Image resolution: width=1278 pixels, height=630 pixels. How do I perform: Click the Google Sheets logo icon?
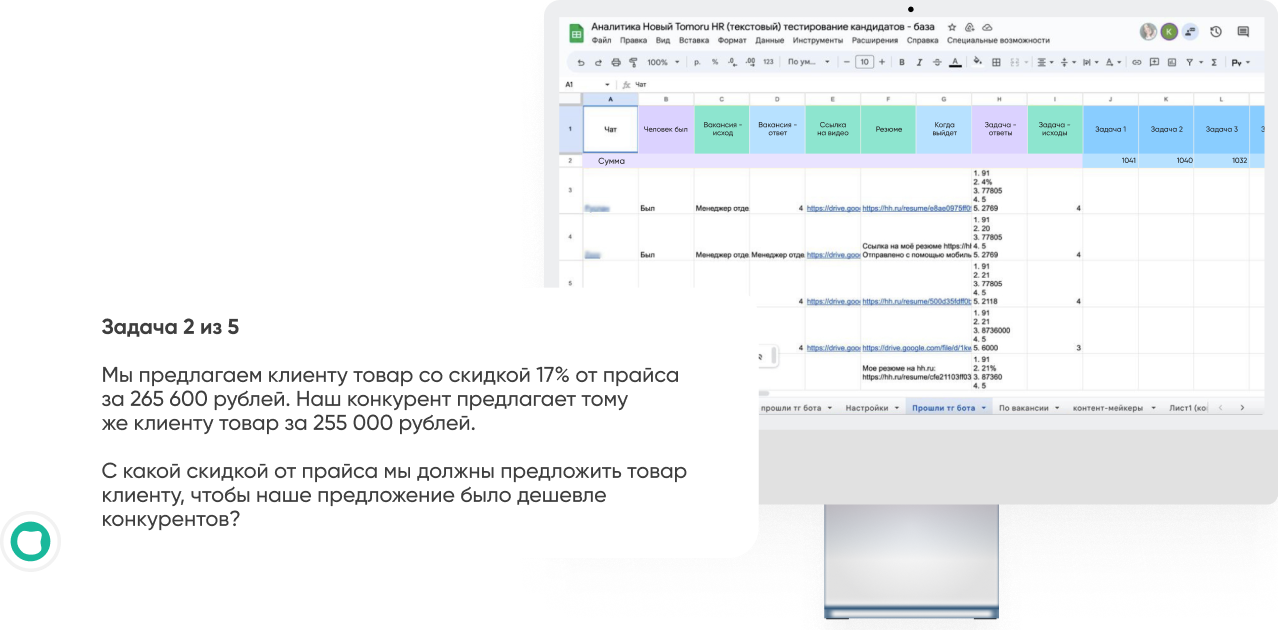point(576,33)
